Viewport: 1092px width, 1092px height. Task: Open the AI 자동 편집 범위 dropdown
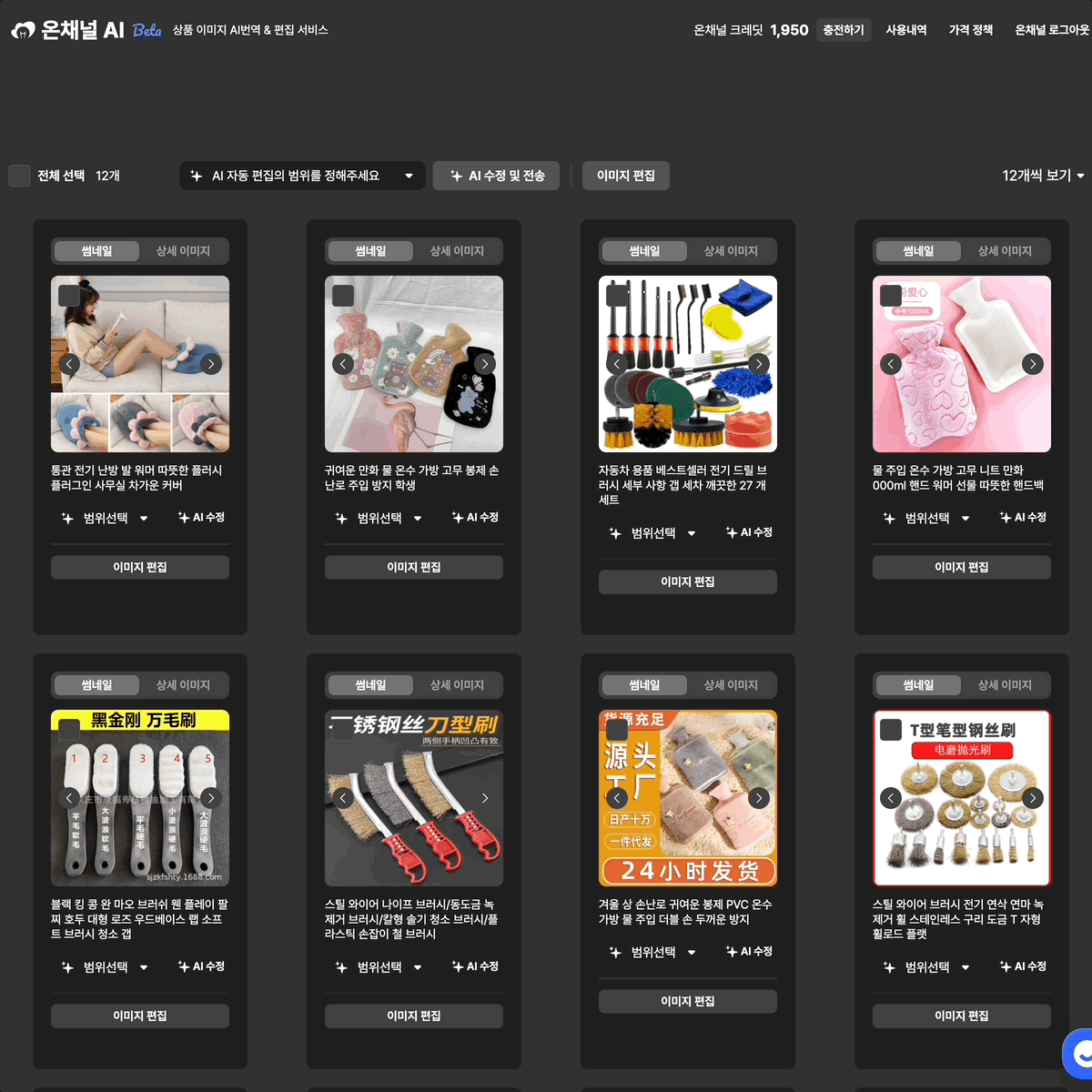302,176
